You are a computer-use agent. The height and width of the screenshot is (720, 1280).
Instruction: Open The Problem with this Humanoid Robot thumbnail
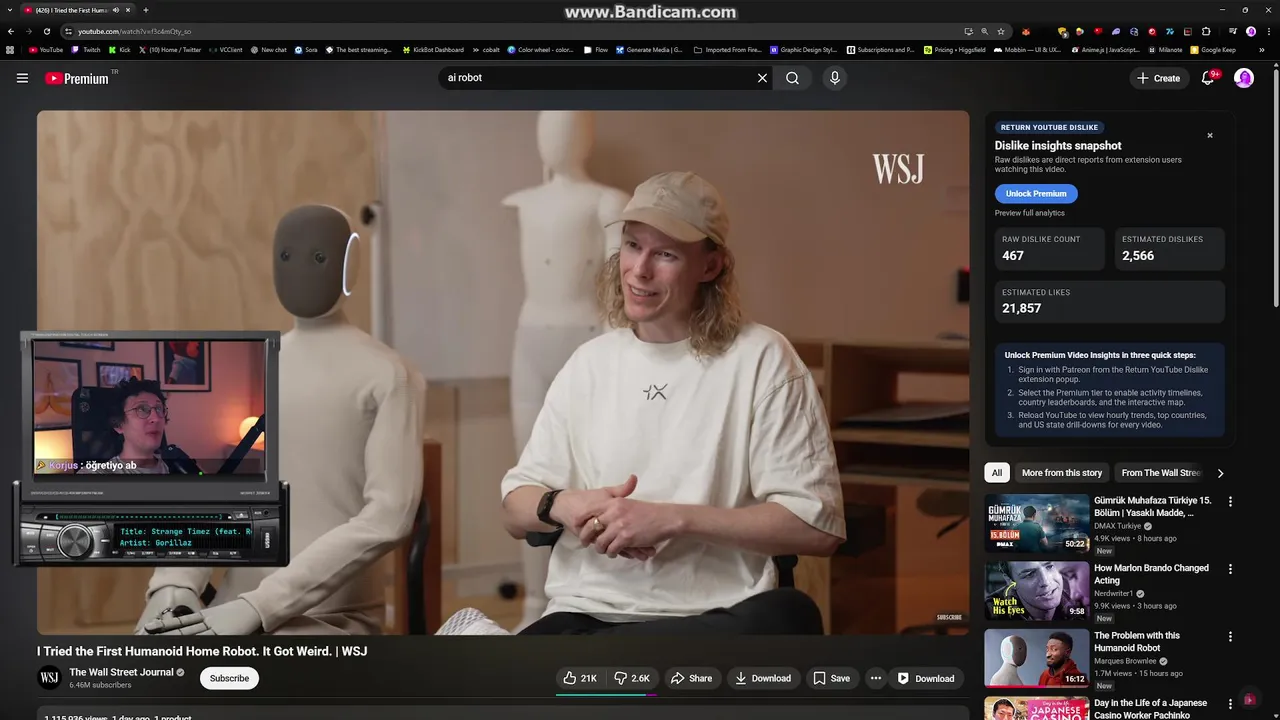(1037, 658)
